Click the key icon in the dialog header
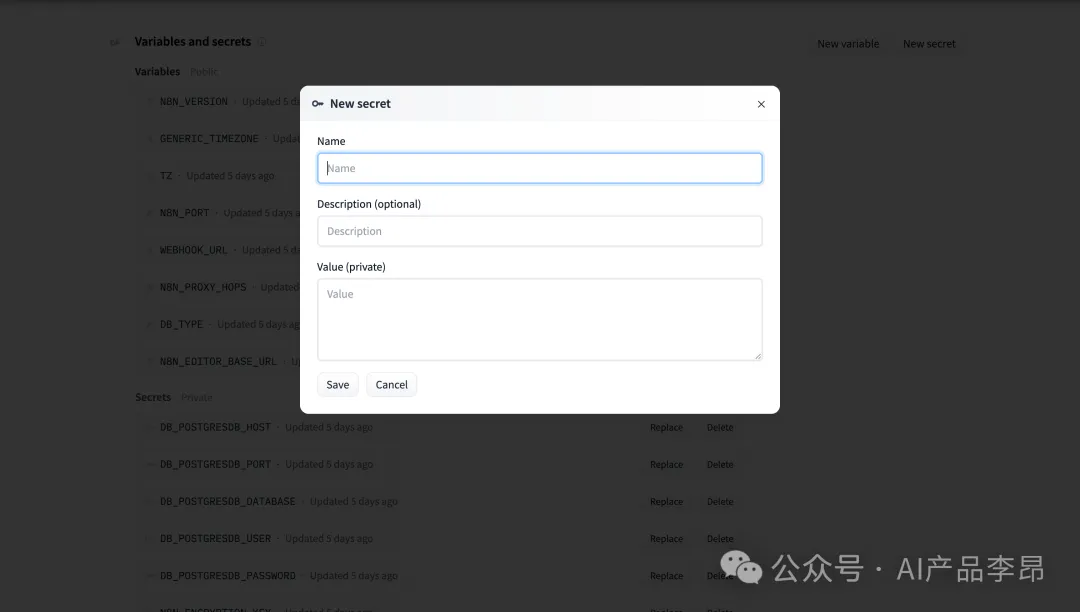The image size is (1080, 612). pyautogui.click(x=318, y=104)
